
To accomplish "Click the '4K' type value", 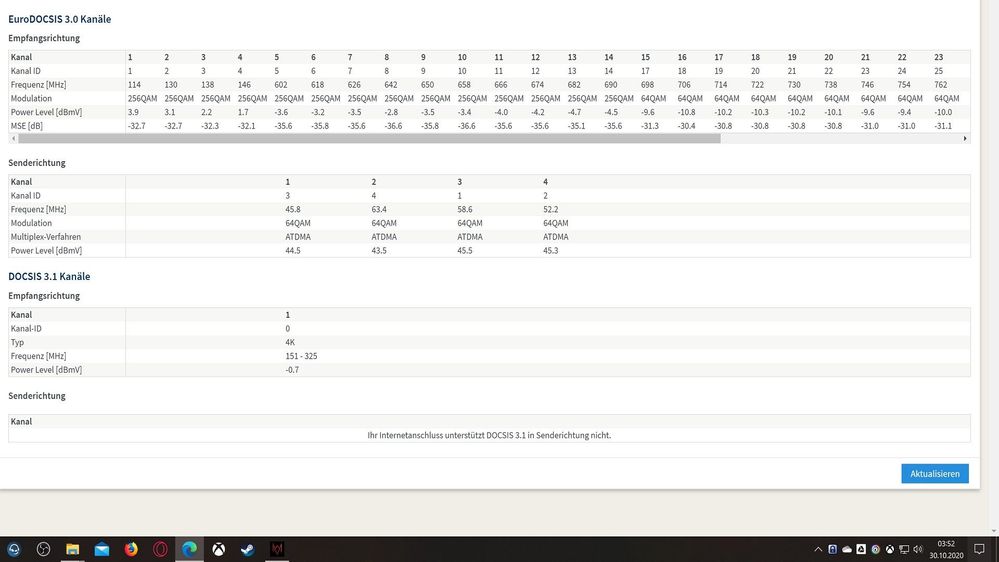I will pos(290,343).
